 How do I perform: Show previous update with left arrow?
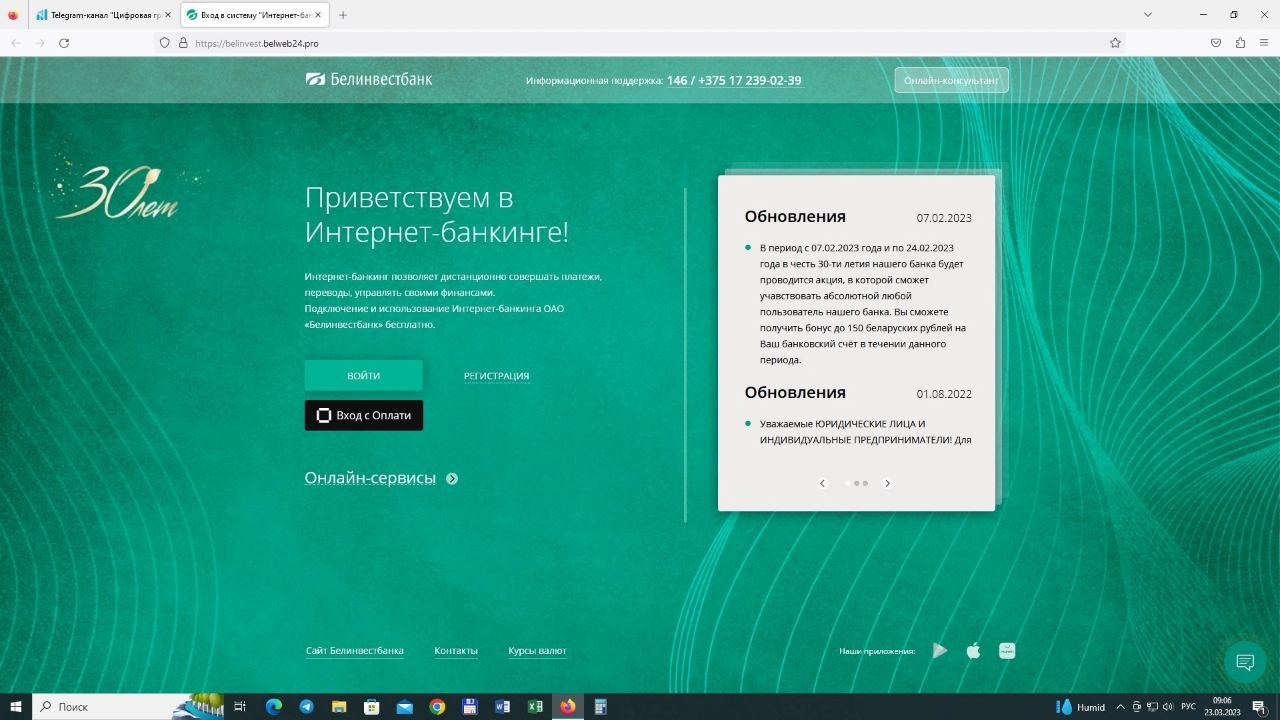point(823,483)
